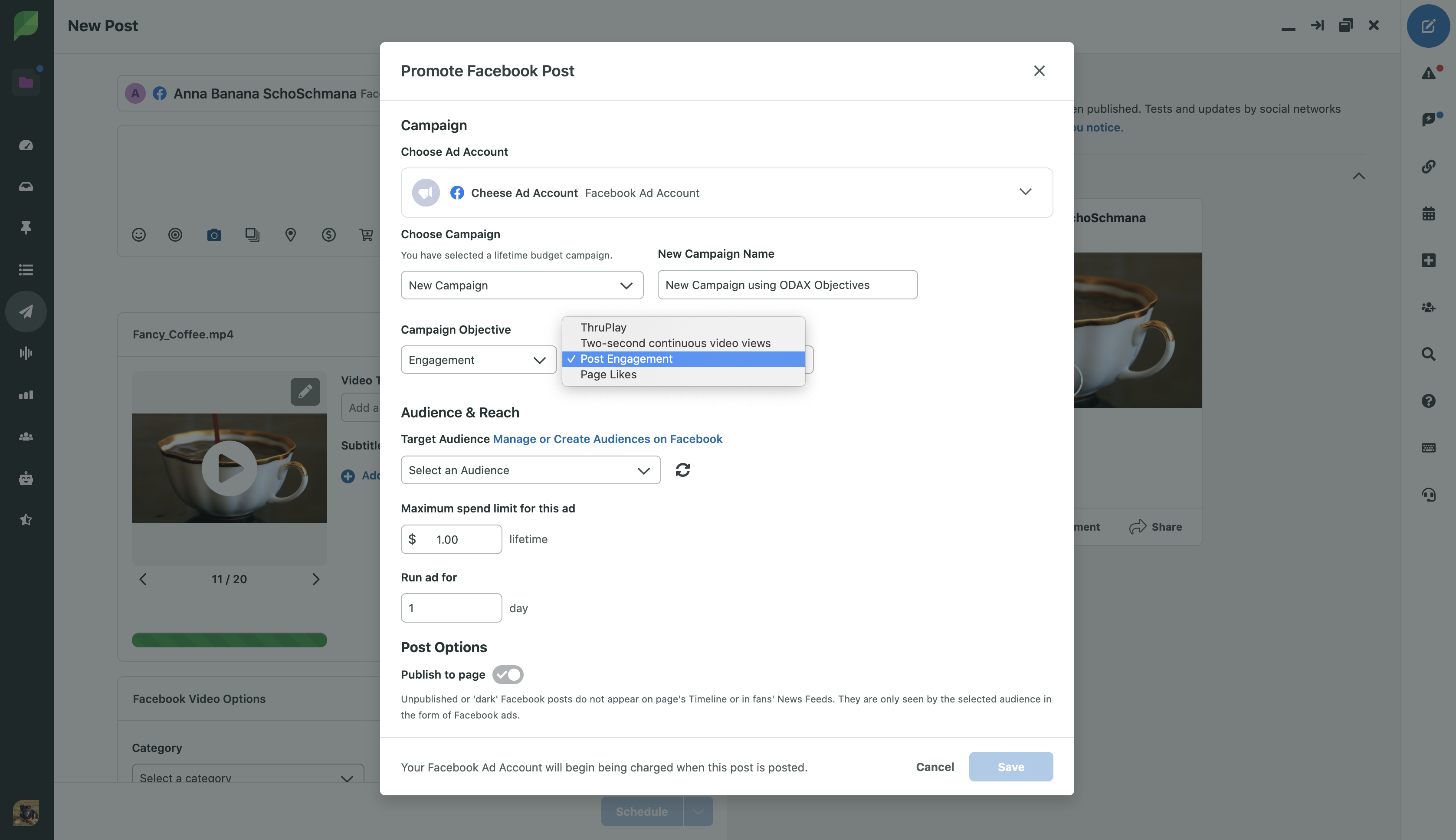
Task: Edit the maximum spend limit amount field
Action: [x=452, y=539]
